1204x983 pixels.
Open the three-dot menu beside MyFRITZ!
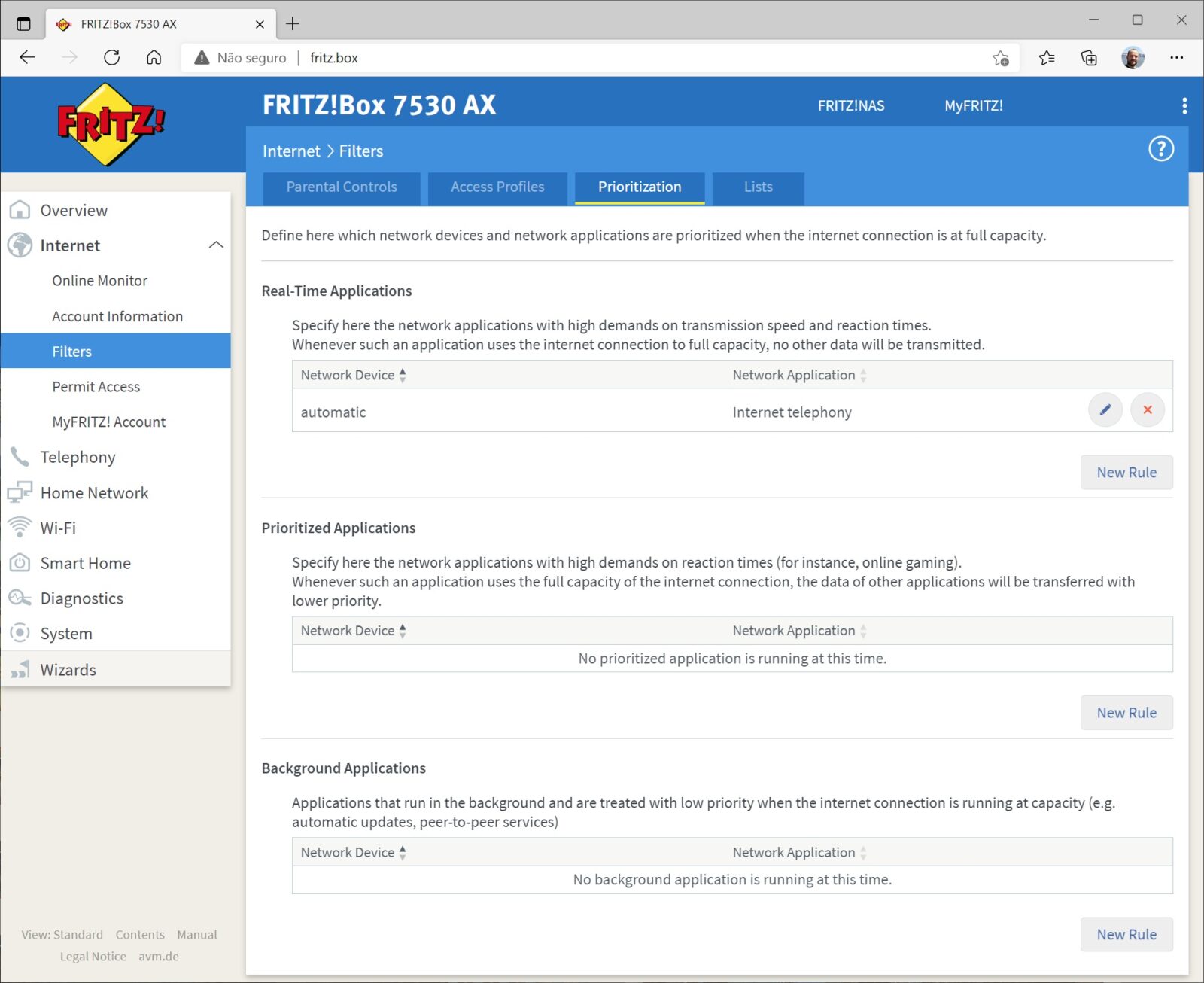1184,105
